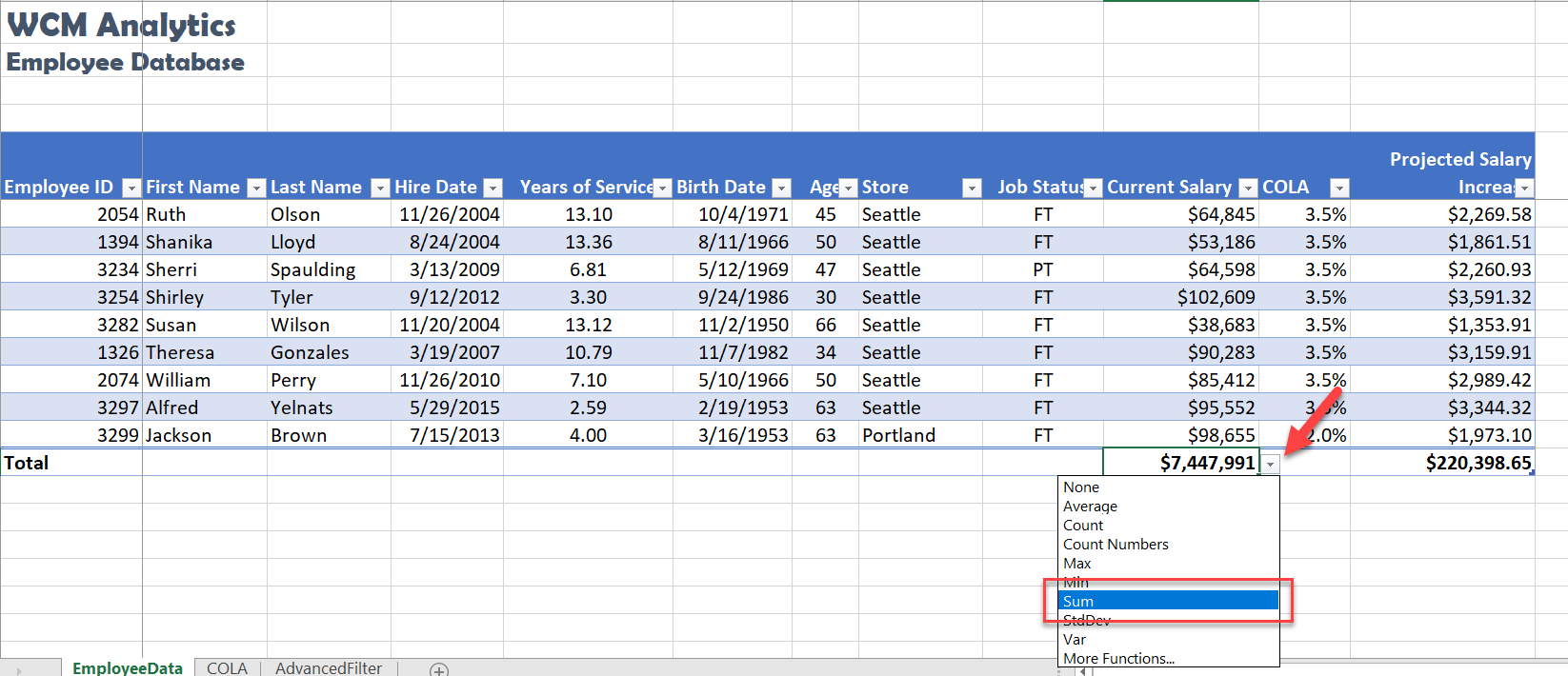Open the Job Status filter dropdown
Image resolution: width=1568 pixels, height=676 pixels.
(x=1093, y=188)
